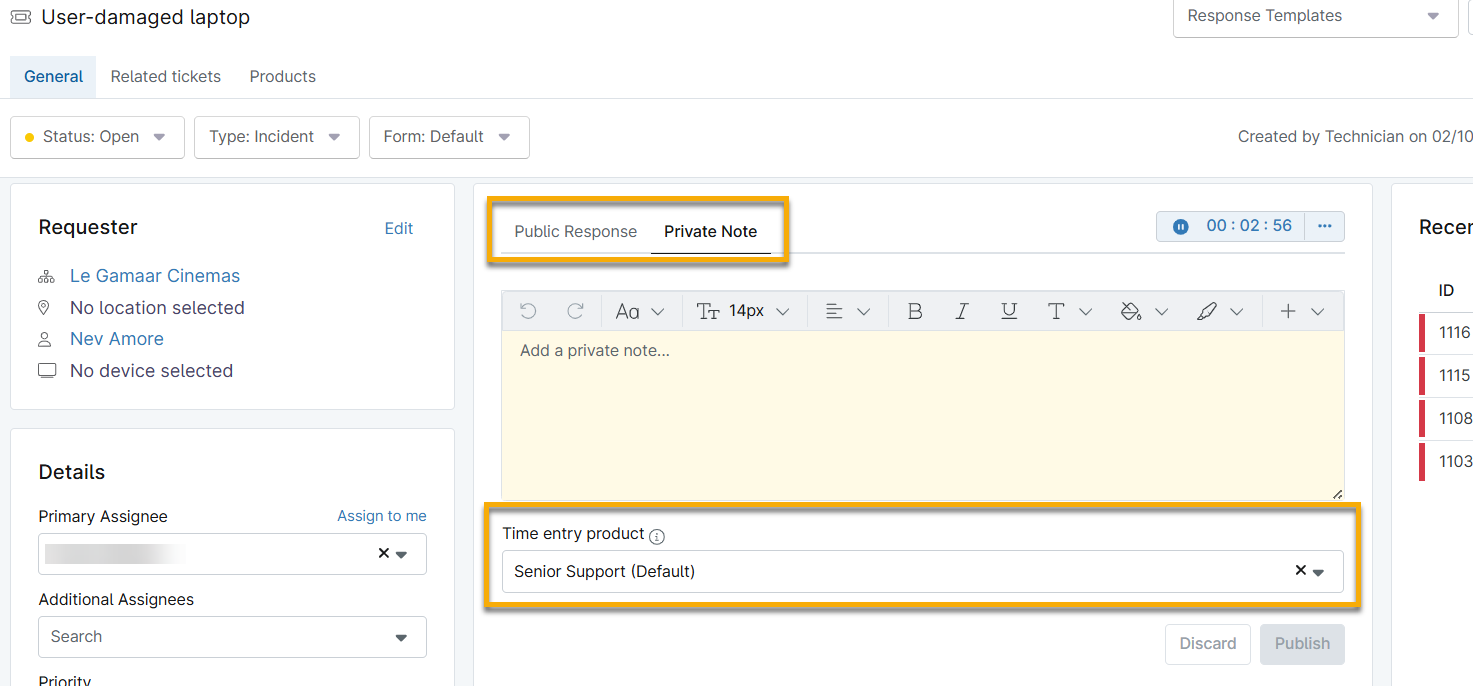Viewport: 1473px width, 686px height.
Task: Switch to the Private Note tab
Action: pos(710,231)
